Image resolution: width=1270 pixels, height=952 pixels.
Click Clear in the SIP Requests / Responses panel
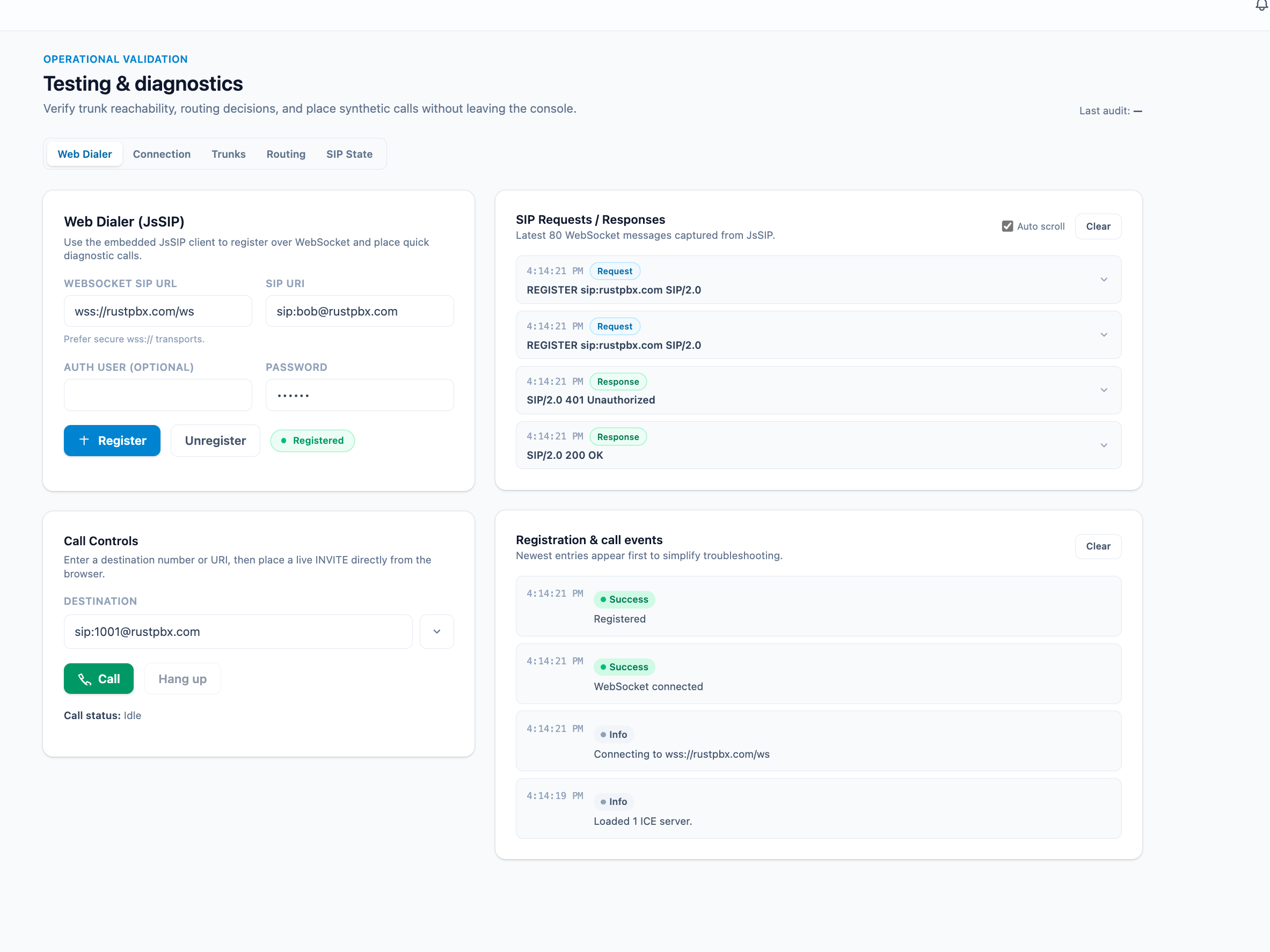[x=1098, y=226]
